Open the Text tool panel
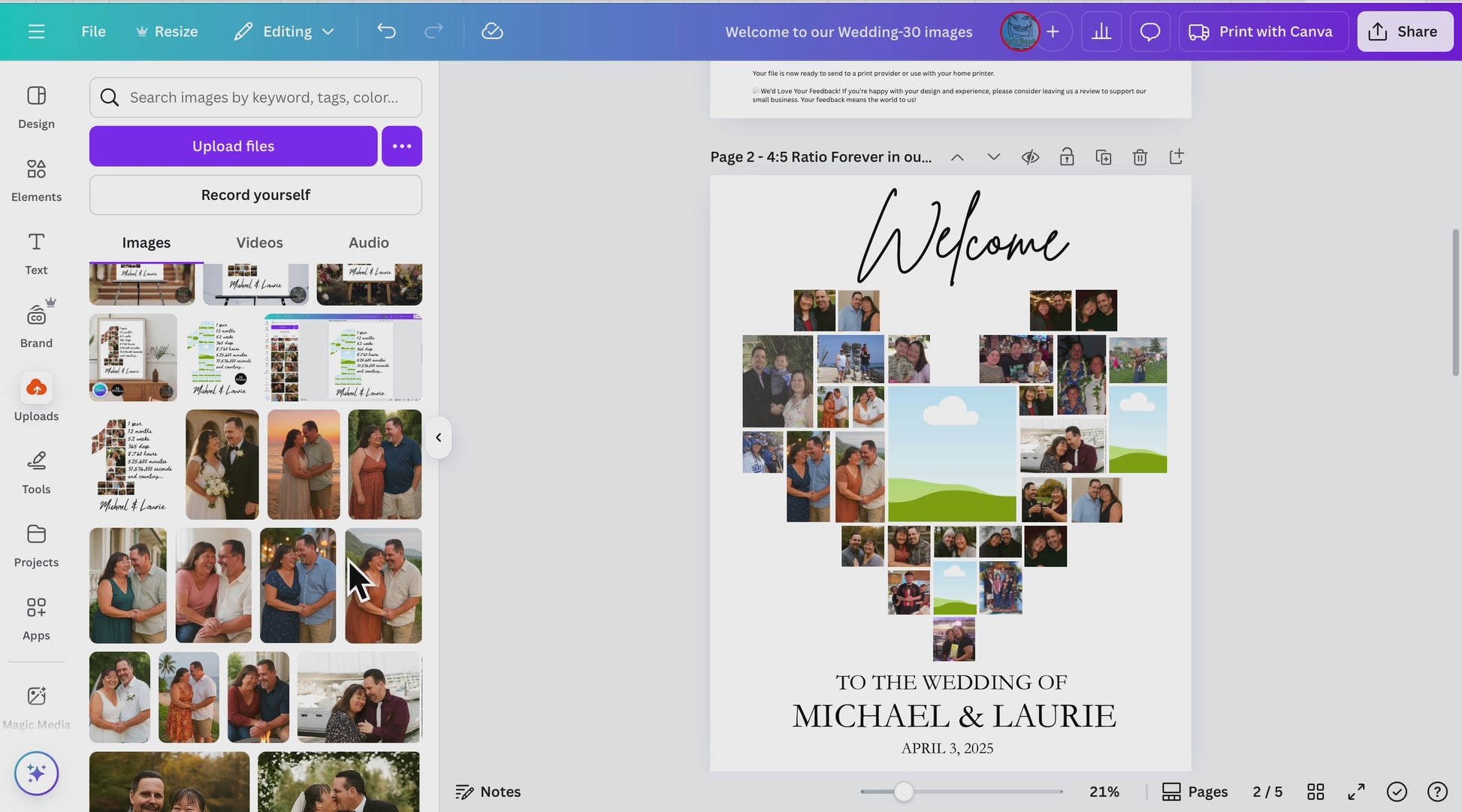 point(36,253)
